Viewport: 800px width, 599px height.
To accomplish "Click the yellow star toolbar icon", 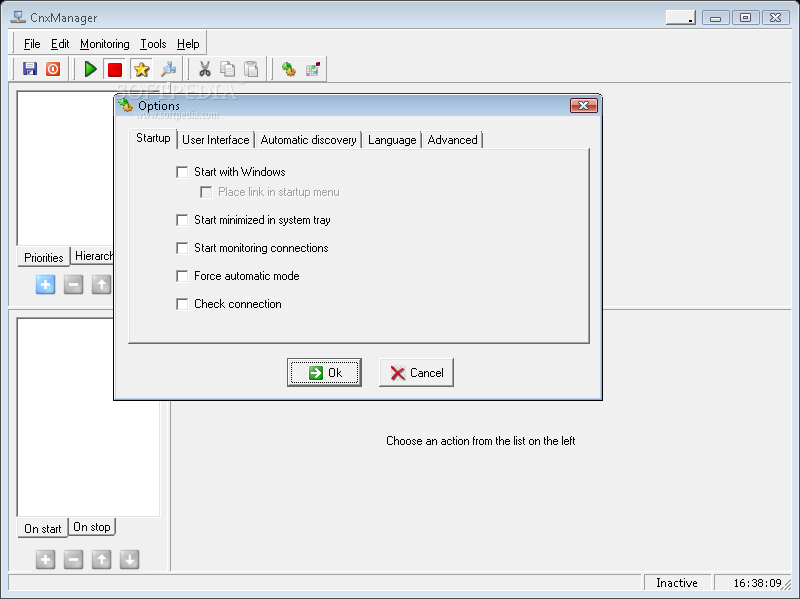I will point(141,69).
